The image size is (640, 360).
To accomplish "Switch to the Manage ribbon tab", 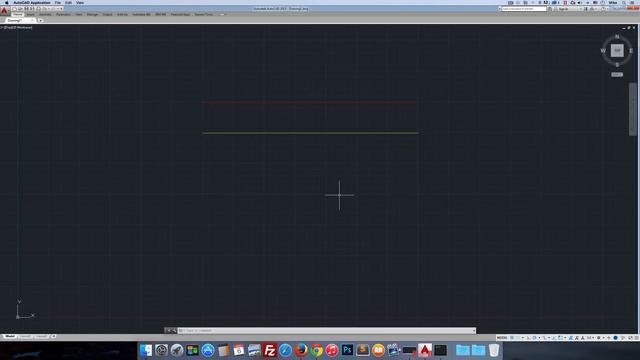I will click(x=92, y=14).
